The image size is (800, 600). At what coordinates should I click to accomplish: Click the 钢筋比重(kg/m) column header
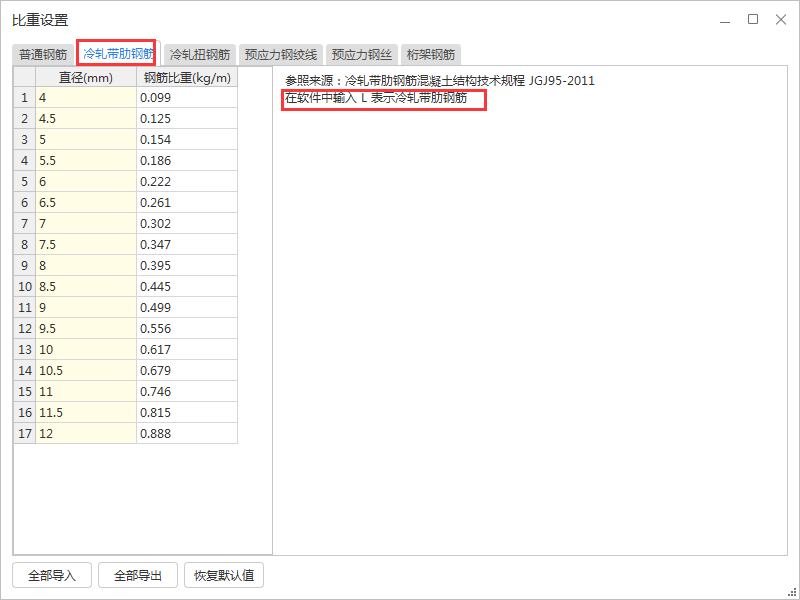pos(187,77)
